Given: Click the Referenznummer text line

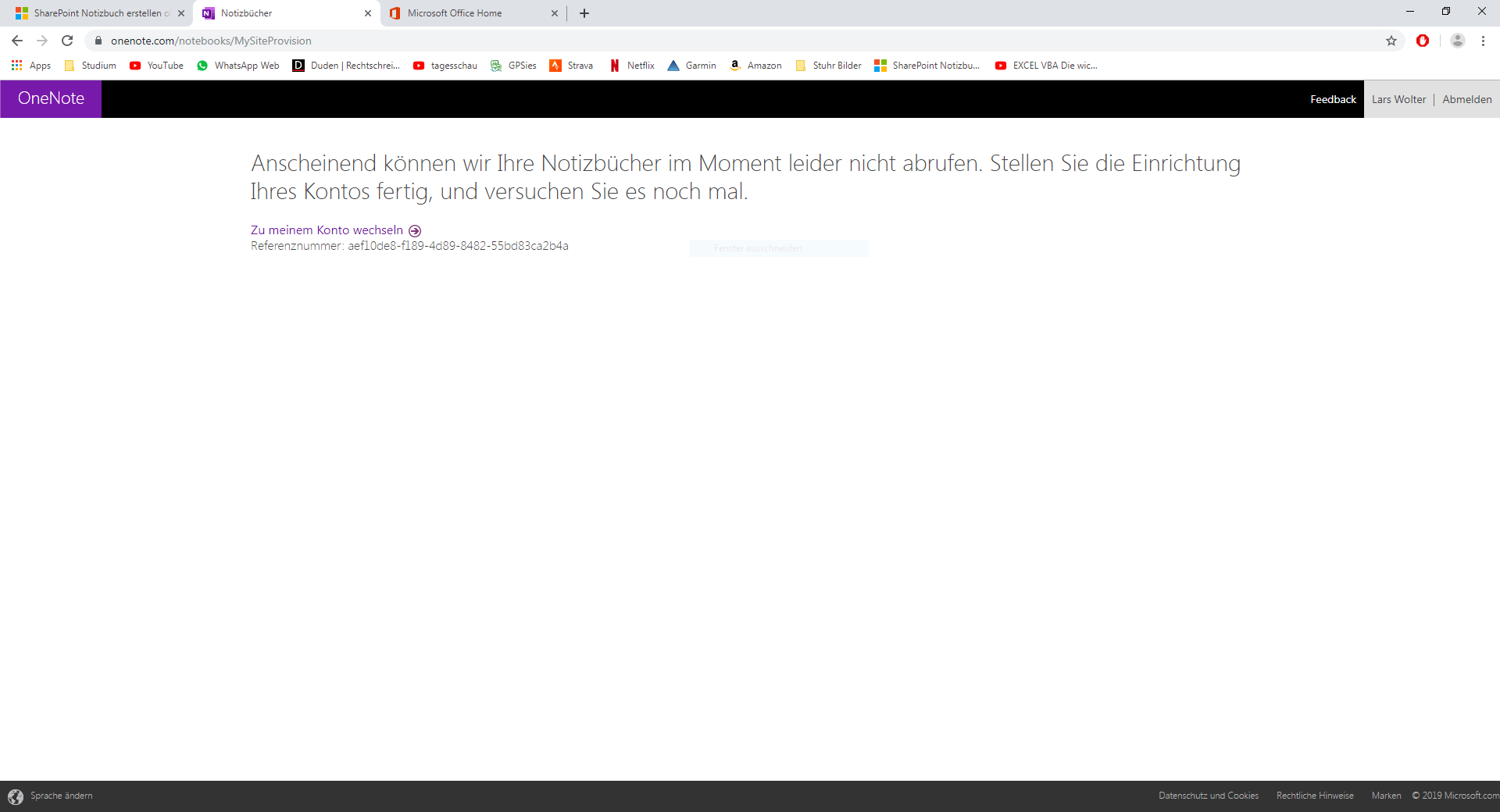Looking at the screenshot, I should tap(409, 246).
